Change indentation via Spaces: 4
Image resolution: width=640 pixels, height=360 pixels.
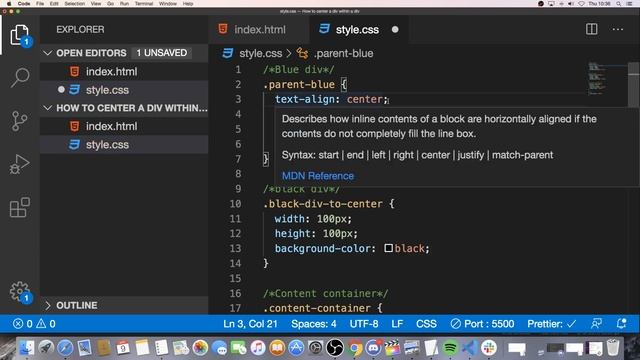pyautogui.click(x=313, y=324)
